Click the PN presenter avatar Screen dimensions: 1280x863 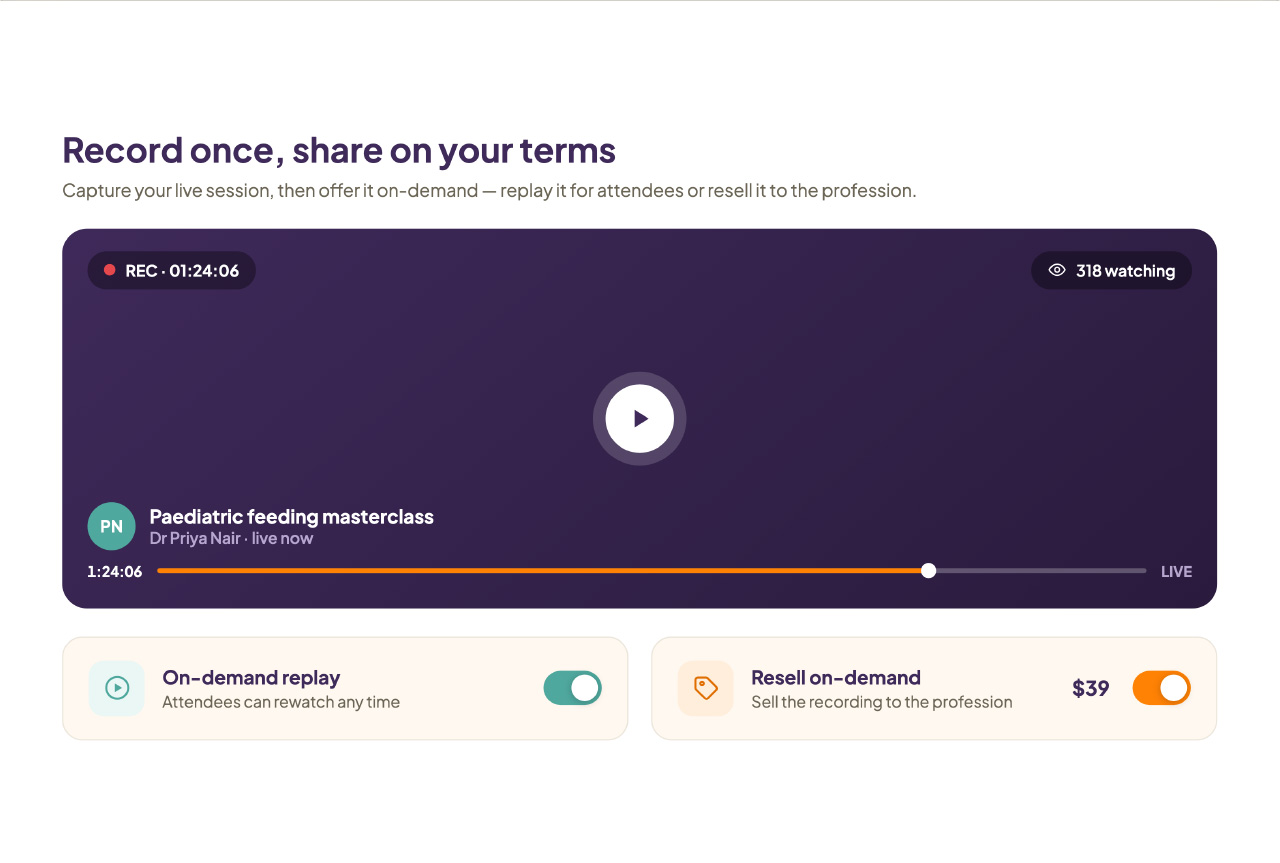(x=112, y=526)
